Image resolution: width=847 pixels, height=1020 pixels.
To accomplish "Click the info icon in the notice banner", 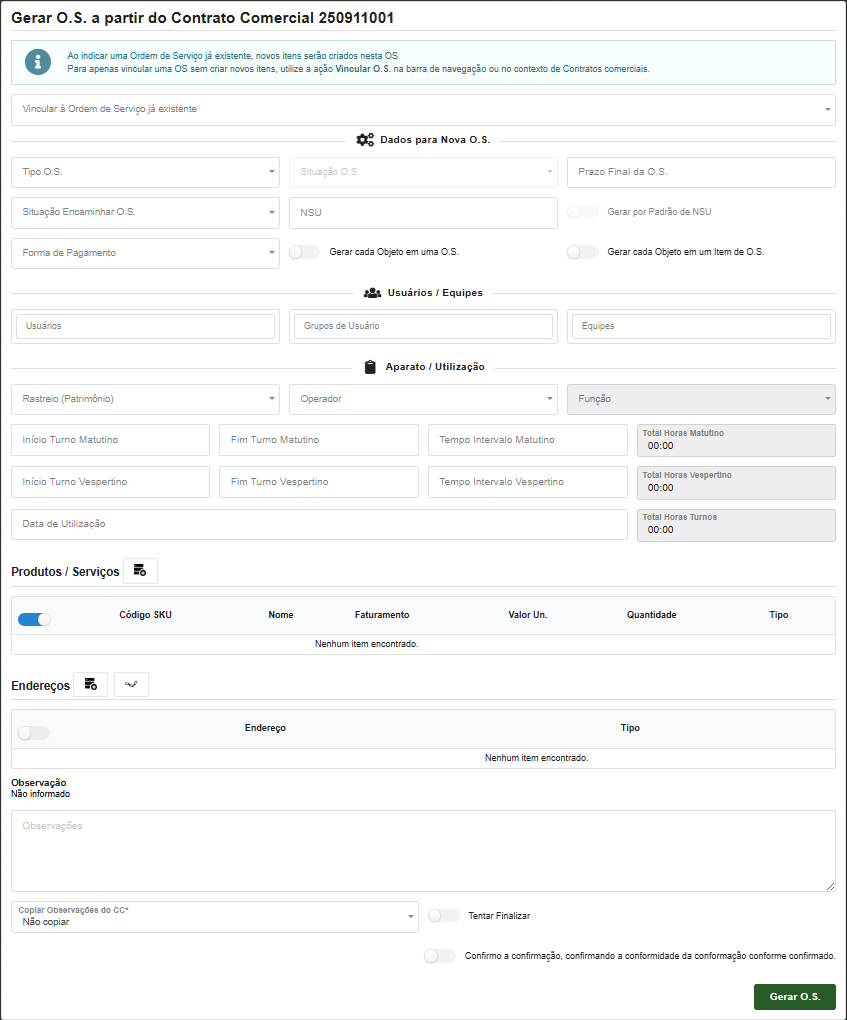I will click(38, 62).
